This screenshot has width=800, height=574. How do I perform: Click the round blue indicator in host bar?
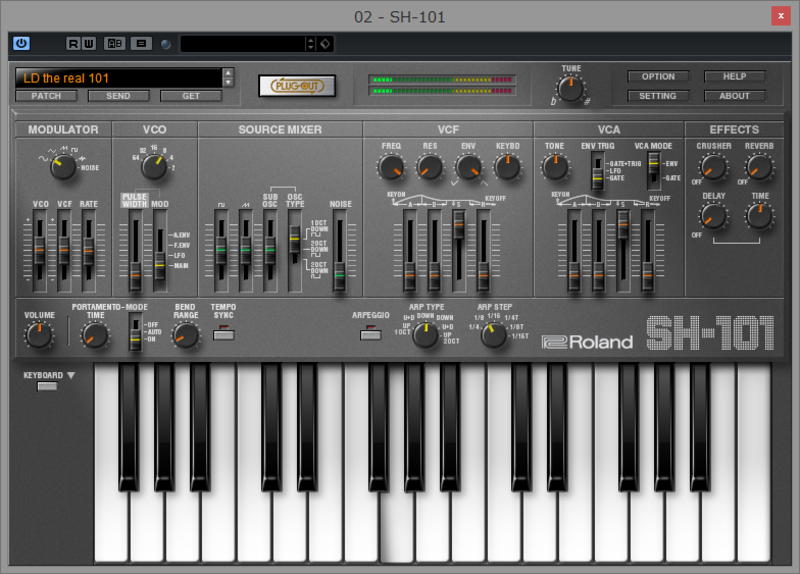165,44
